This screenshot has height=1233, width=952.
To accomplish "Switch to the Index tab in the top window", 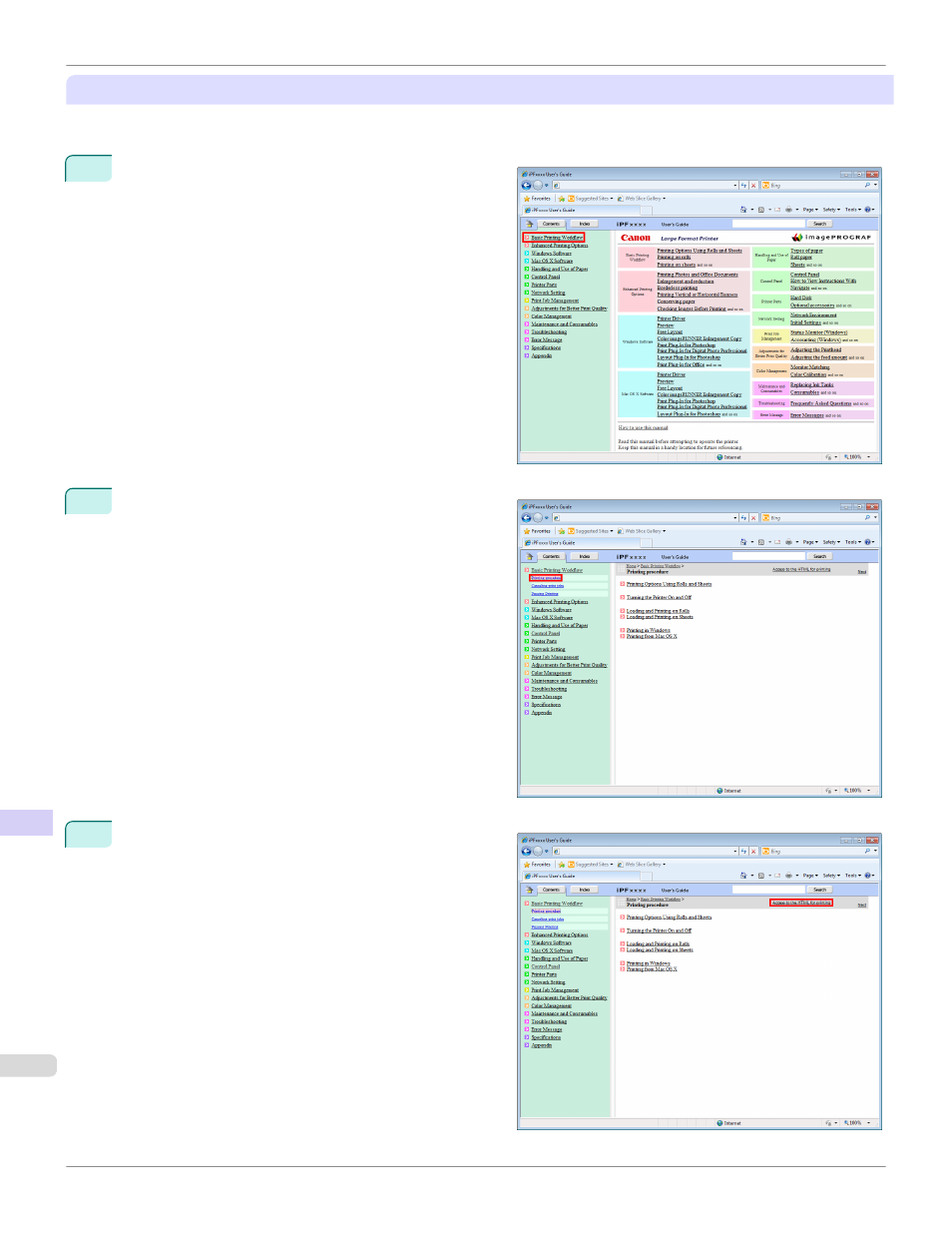I will pos(585,224).
